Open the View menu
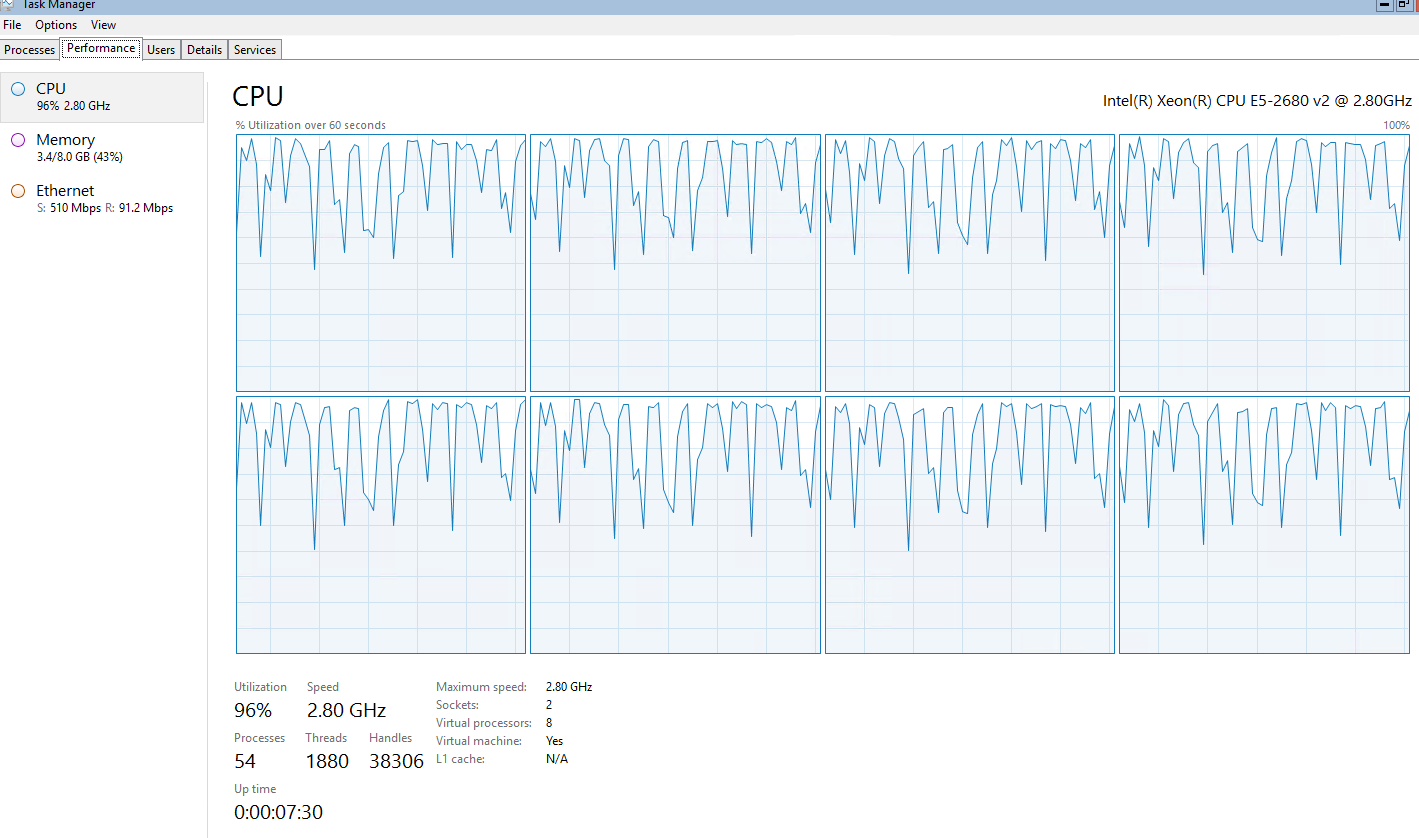1419x838 pixels. tap(103, 25)
